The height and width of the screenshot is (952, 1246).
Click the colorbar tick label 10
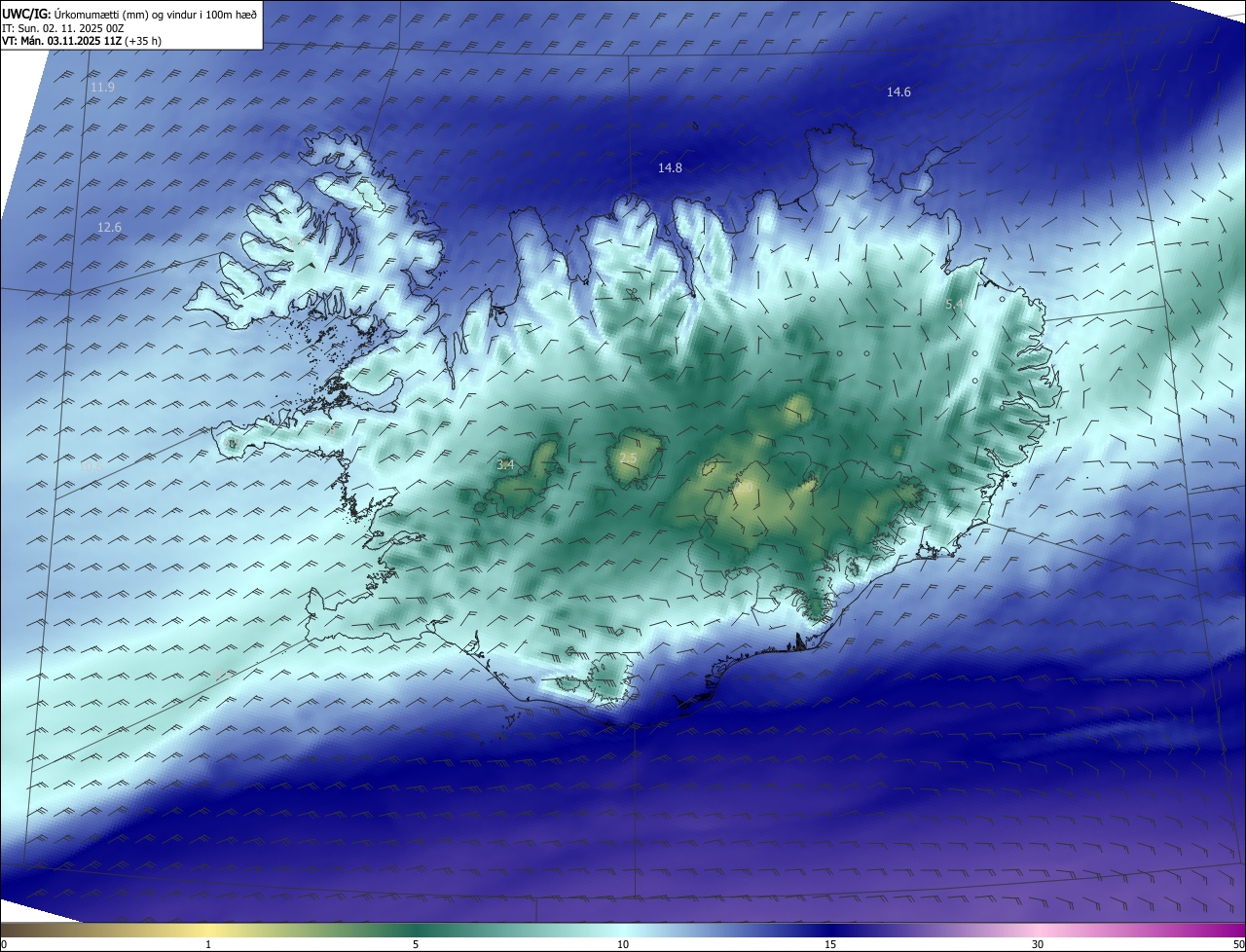[623, 945]
